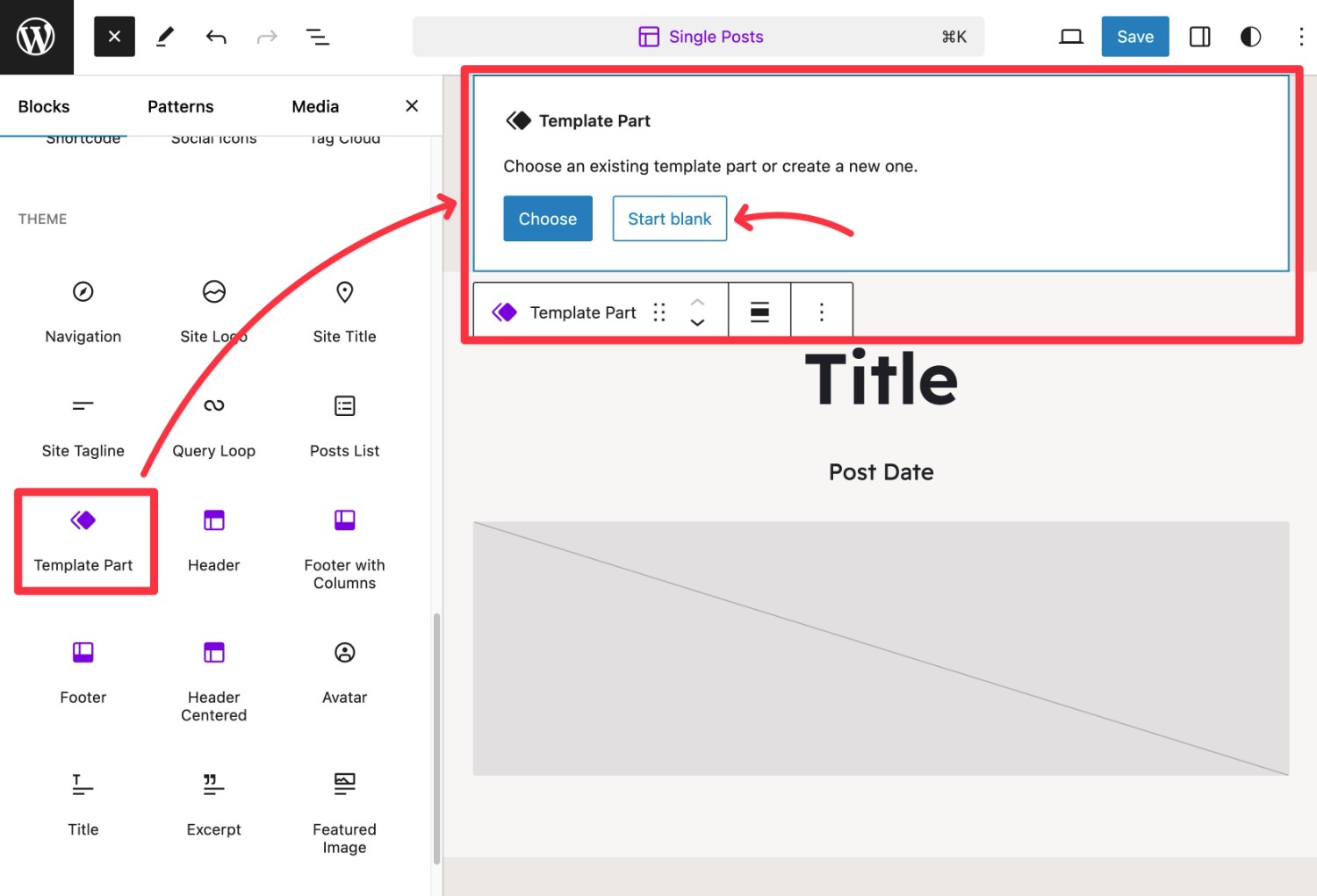The image size is (1317, 896).
Task: Switch to the Patterns tab
Action: 180,106
